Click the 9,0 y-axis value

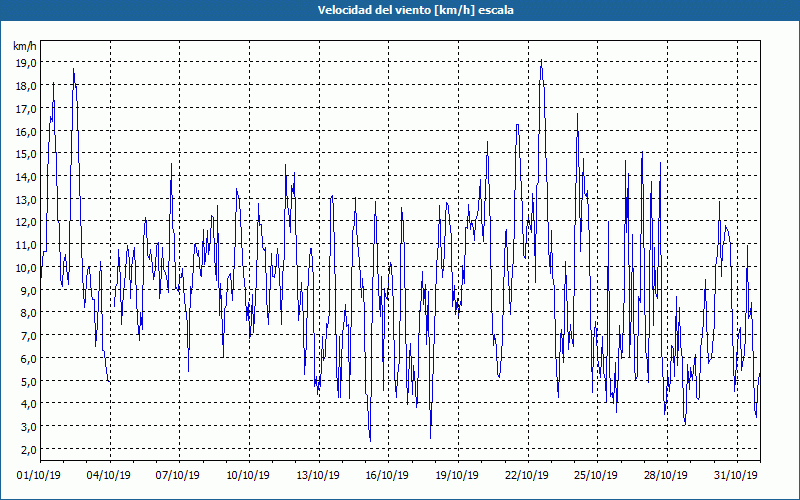tap(29, 290)
